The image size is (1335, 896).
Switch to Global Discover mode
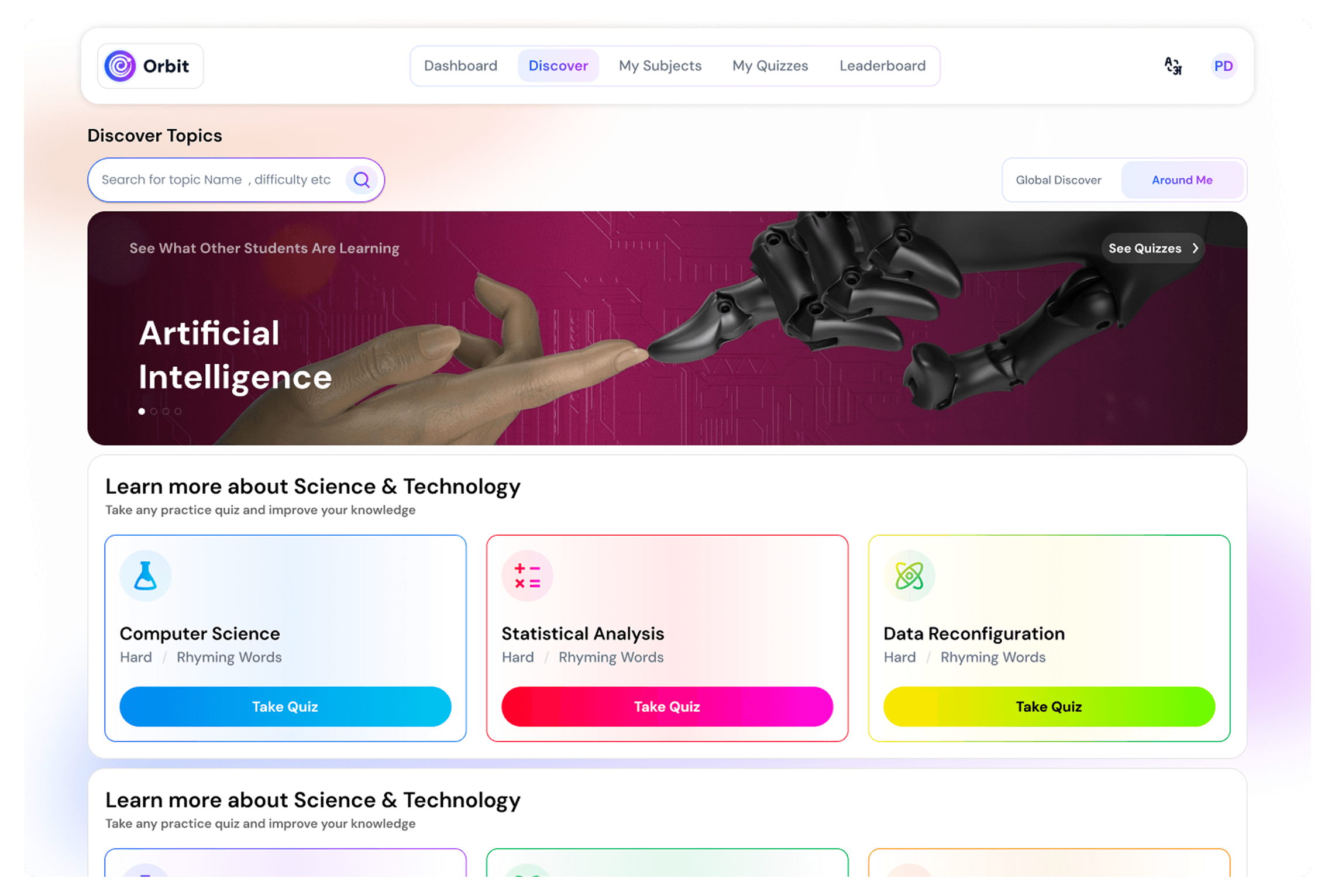pos(1058,180)
